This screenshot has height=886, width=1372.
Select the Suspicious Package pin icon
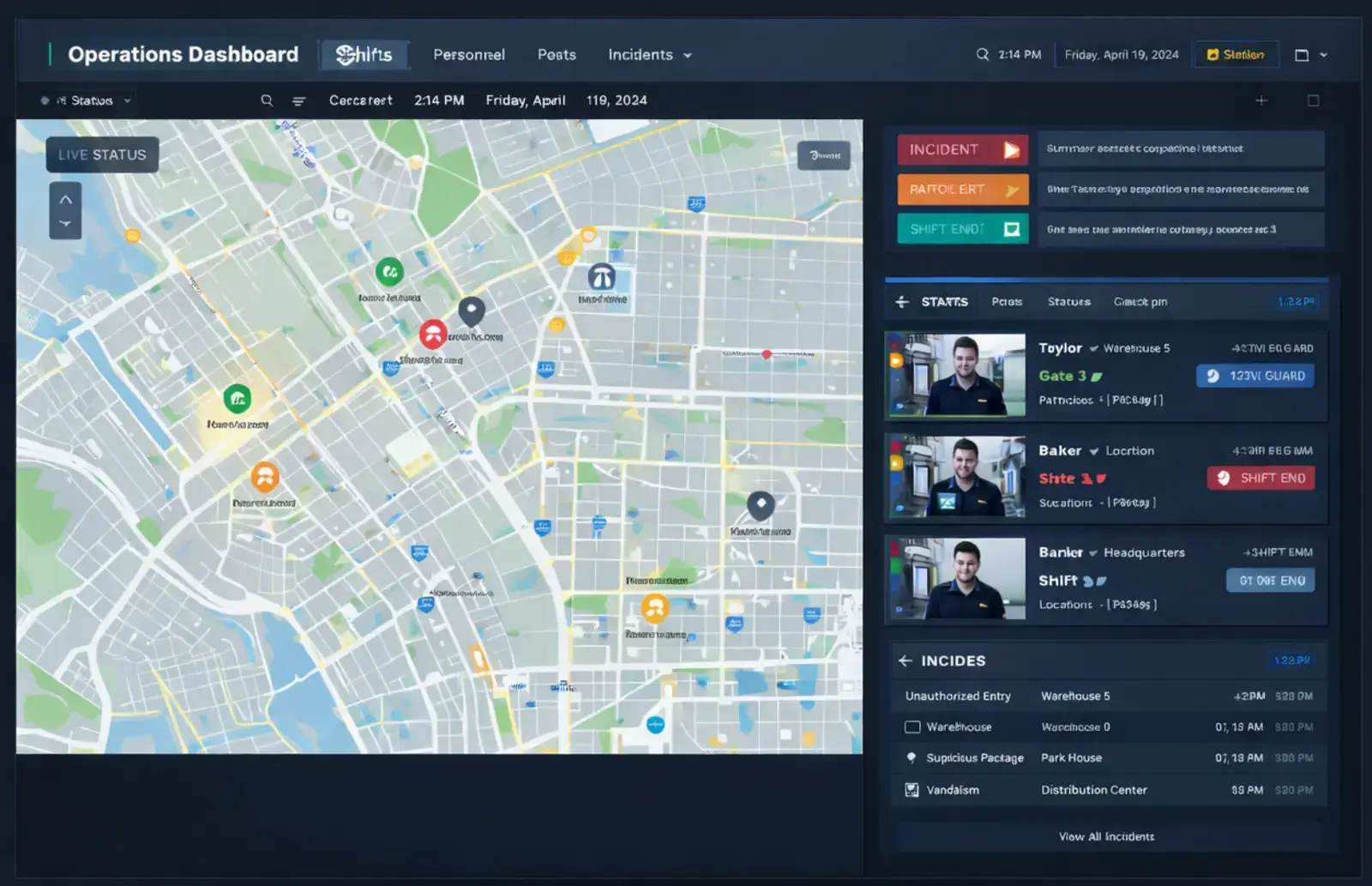(x=912, y=757)
